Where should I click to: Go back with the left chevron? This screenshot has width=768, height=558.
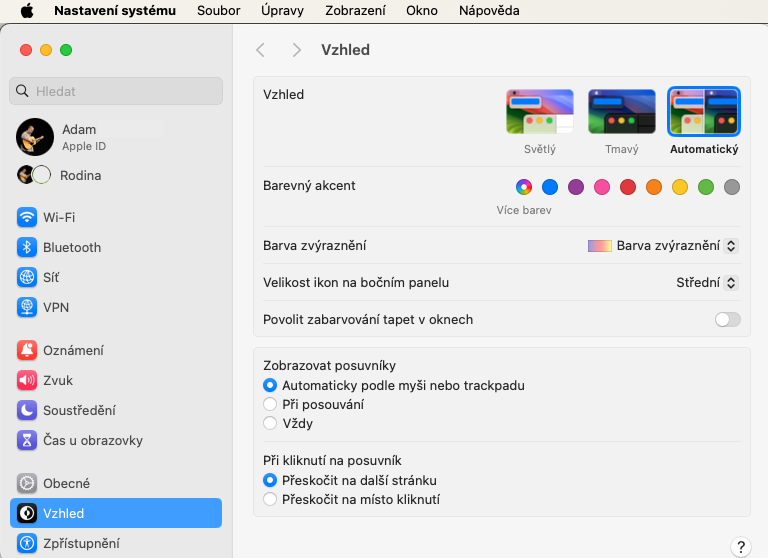(x=261, y=50)
